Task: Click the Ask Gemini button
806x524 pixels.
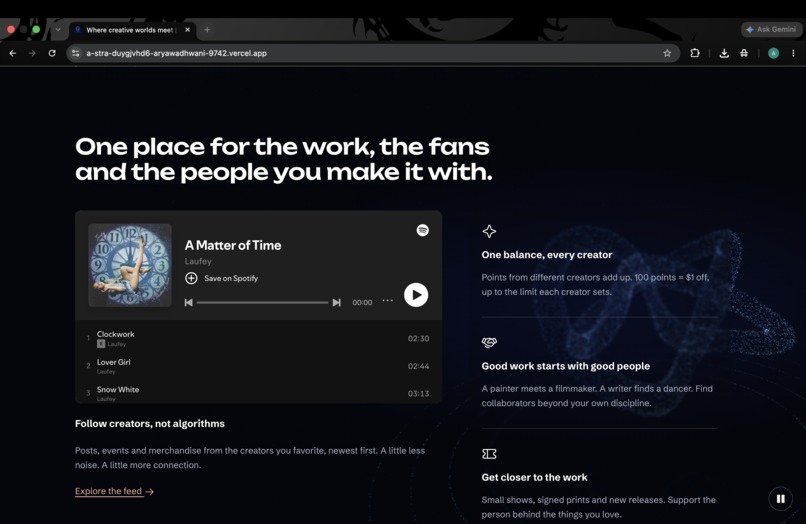Action: coord(771,29)
